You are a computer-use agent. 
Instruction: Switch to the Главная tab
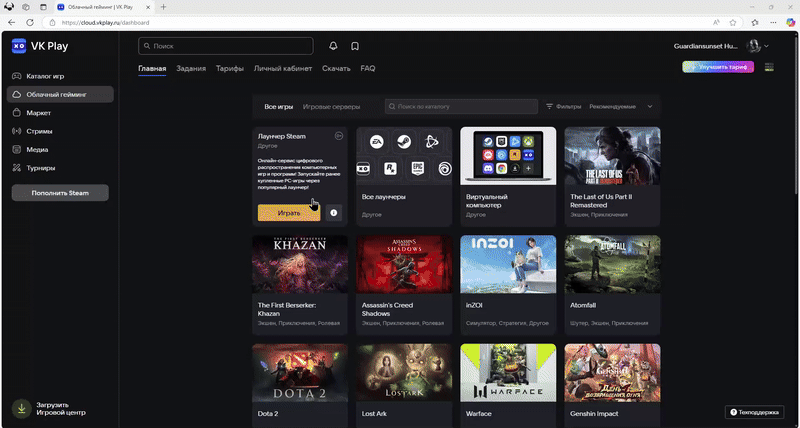[152, 68]
